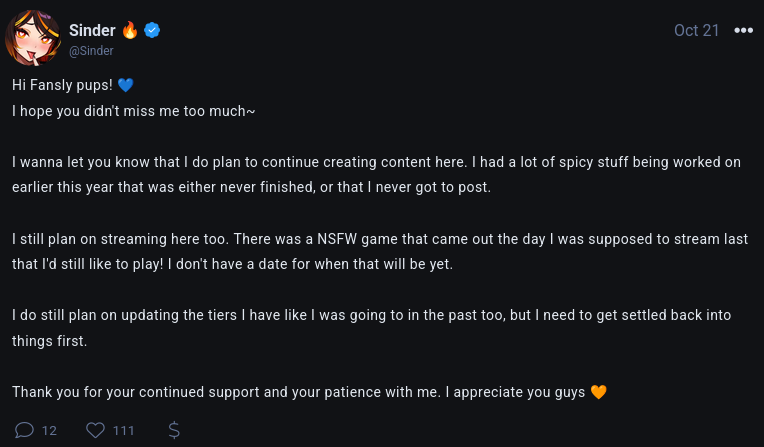Image resolution: width=764 pixels, height=447 pixels.
Task: Expand the three-dot post options menu
Action: click(x=743, y=30)
